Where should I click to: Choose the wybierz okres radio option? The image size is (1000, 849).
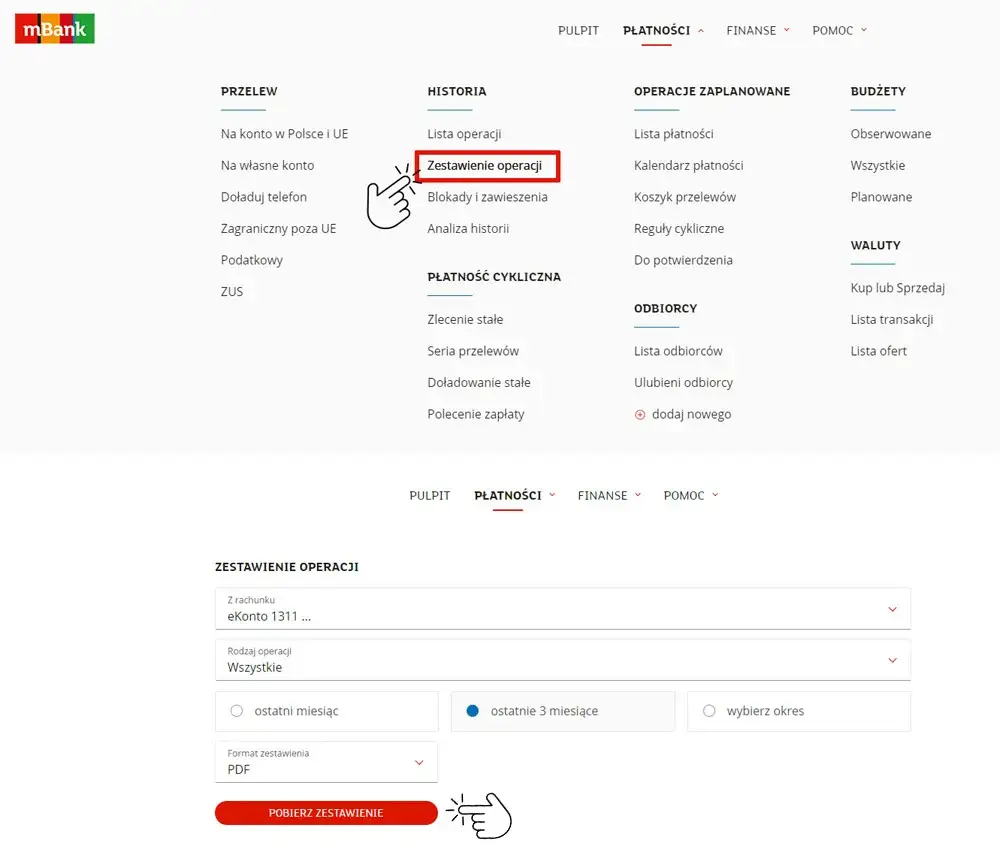[x=709, y=711]
